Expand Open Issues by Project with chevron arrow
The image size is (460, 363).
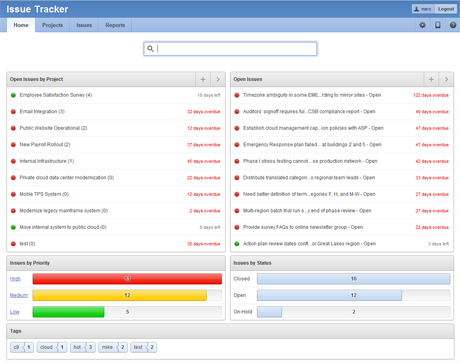click(x=218, y=79)
